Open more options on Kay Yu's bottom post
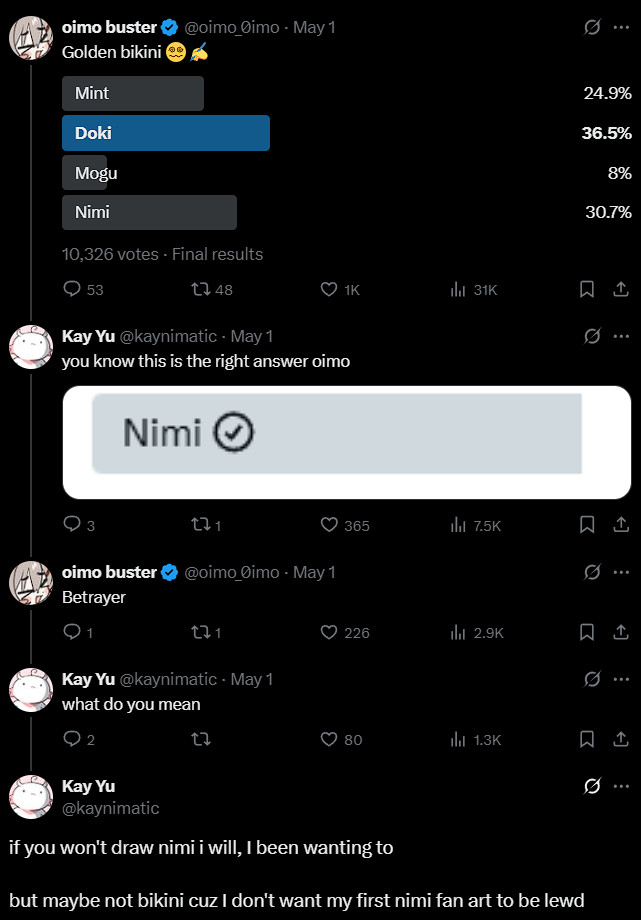Viewport: 641px width, 920px height. point(621,786)
